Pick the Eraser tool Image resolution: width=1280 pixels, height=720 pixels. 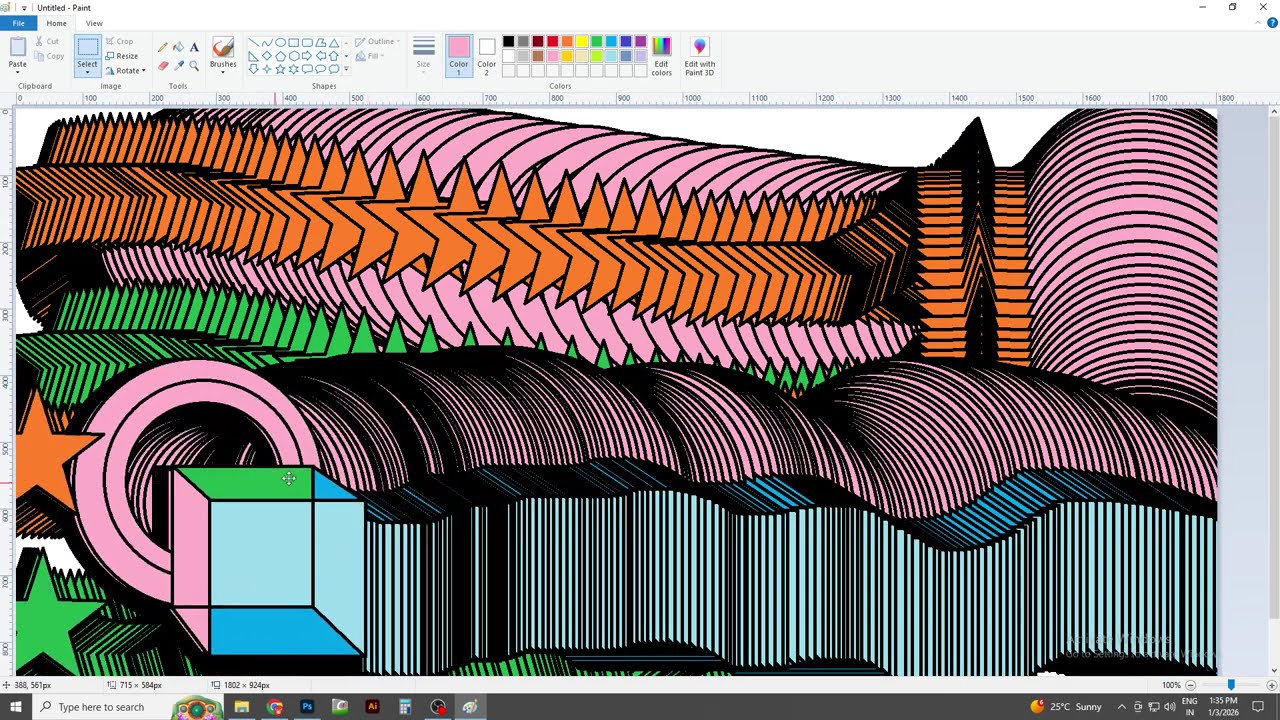coord(162,66)
